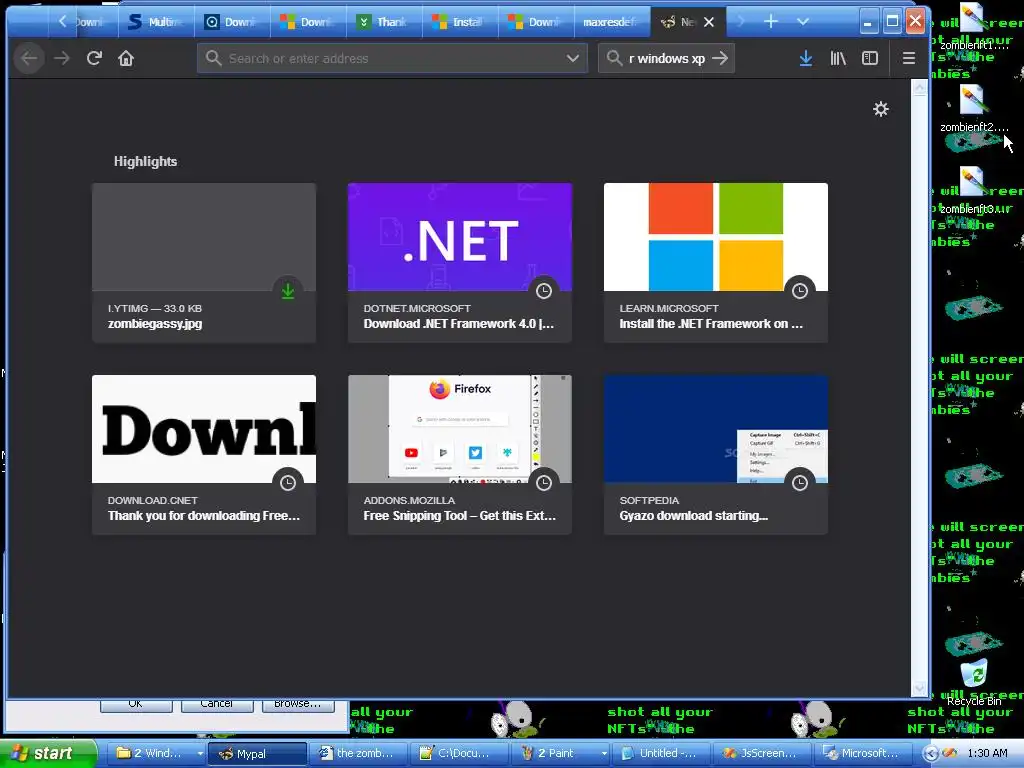Select the Recycle Bin desktop icon
This screenshot has width=1024, height=768.
tap(974, 682)
